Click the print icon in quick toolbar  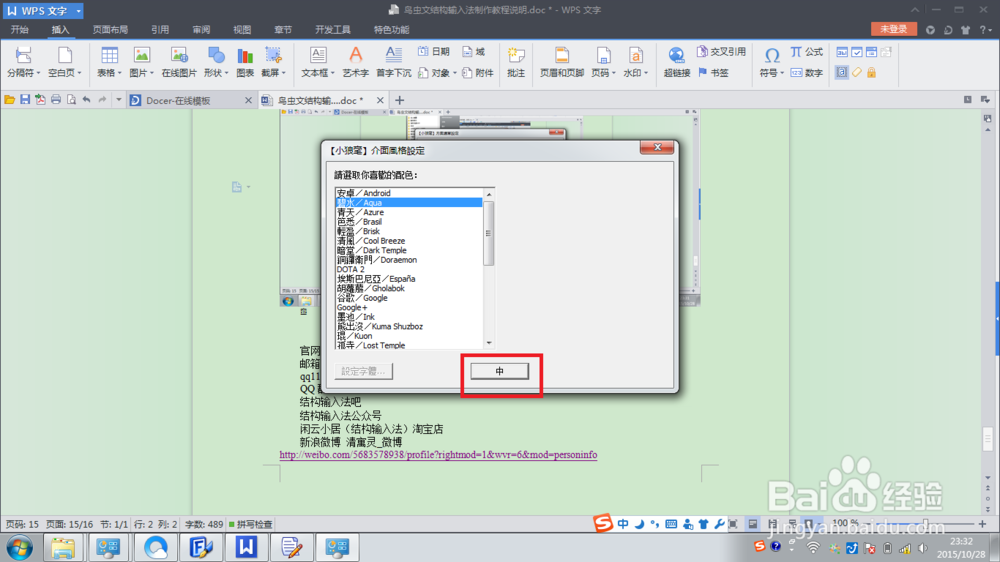[56, 100]
